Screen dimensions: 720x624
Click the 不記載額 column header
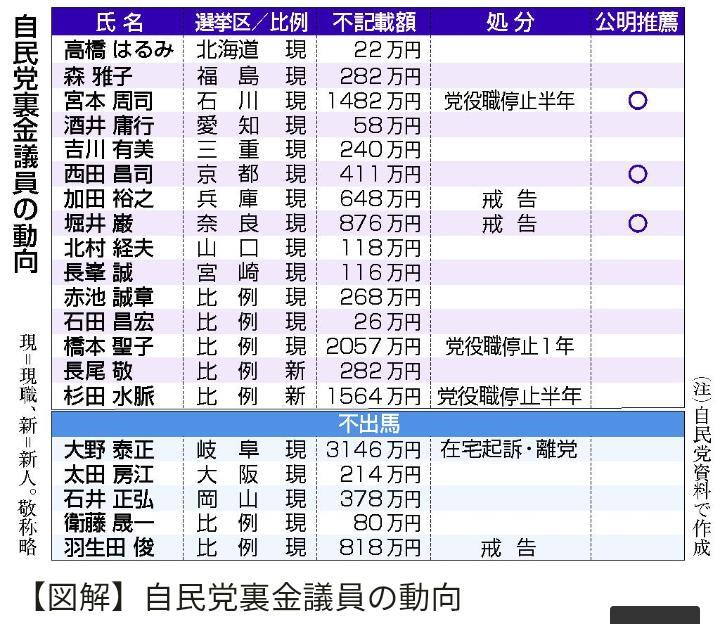(x=374, y=22)
